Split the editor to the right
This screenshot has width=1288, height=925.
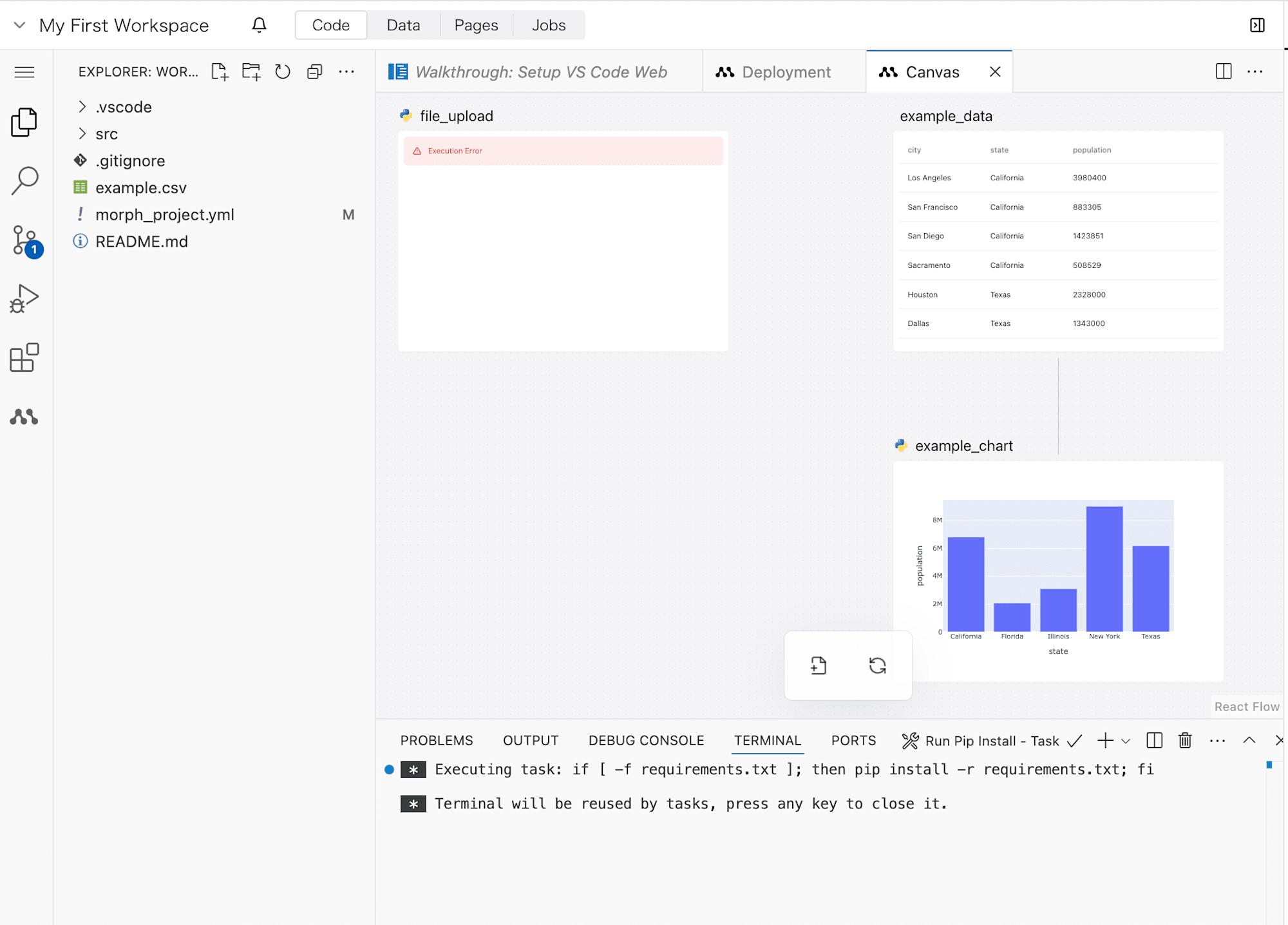pos(1224,72)
